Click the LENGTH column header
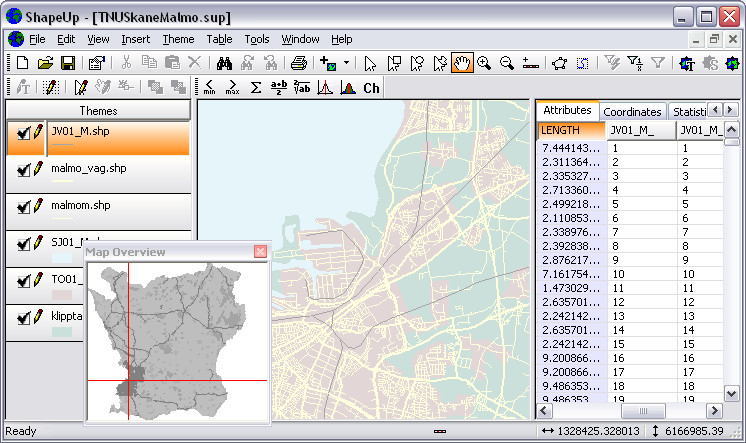Screen dimensions: 746x443 click(x=571, y=130)
